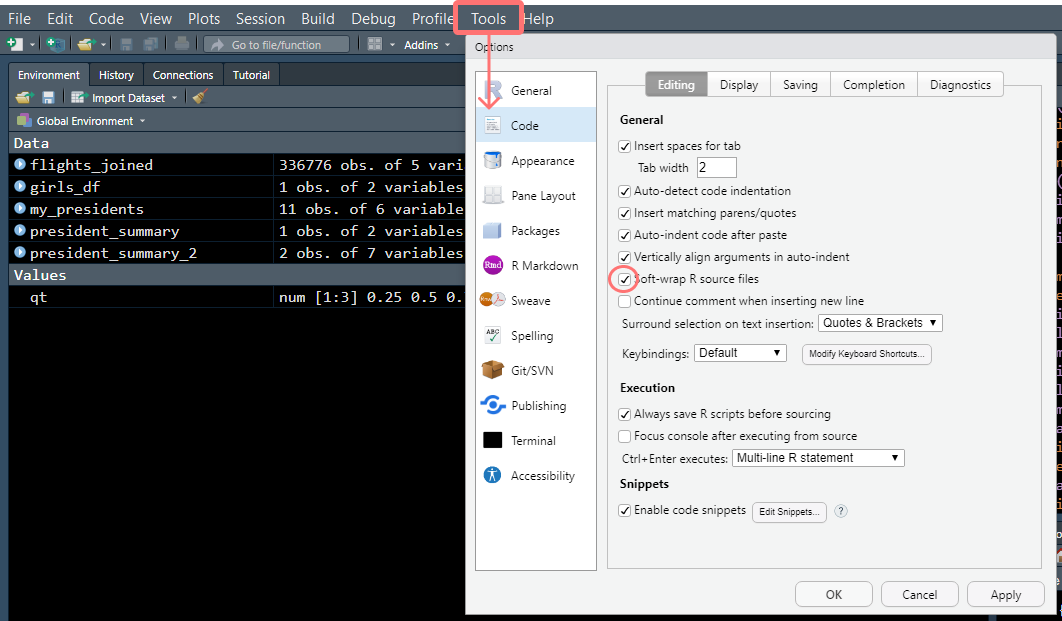Click the save workspace icon in Environment pane
This screenshot has height=621, width=1062.
click(x=45, y=97)
